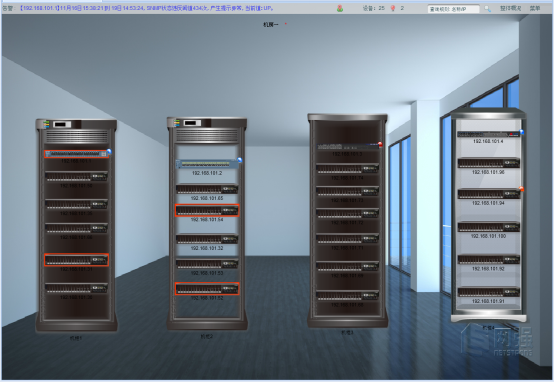This screenshot has width=554, height=382.
Task: Click the red-green status icon in top bar
Action: (x=340, y=8)
